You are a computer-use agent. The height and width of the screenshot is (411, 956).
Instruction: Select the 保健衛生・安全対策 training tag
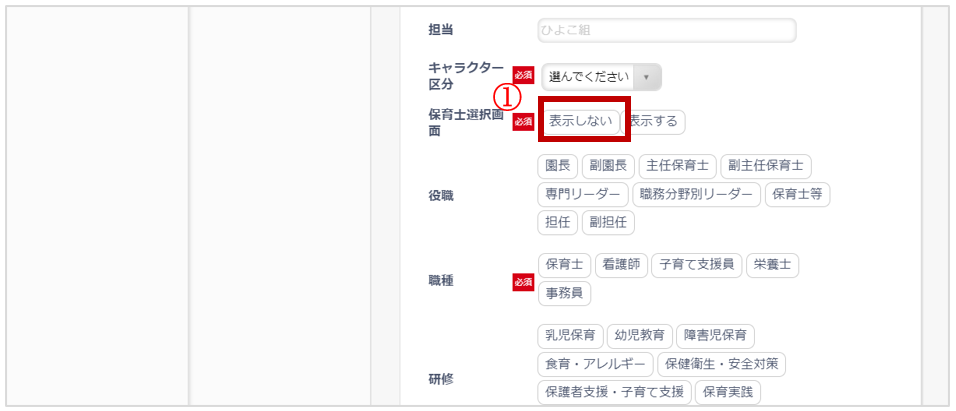721,365
